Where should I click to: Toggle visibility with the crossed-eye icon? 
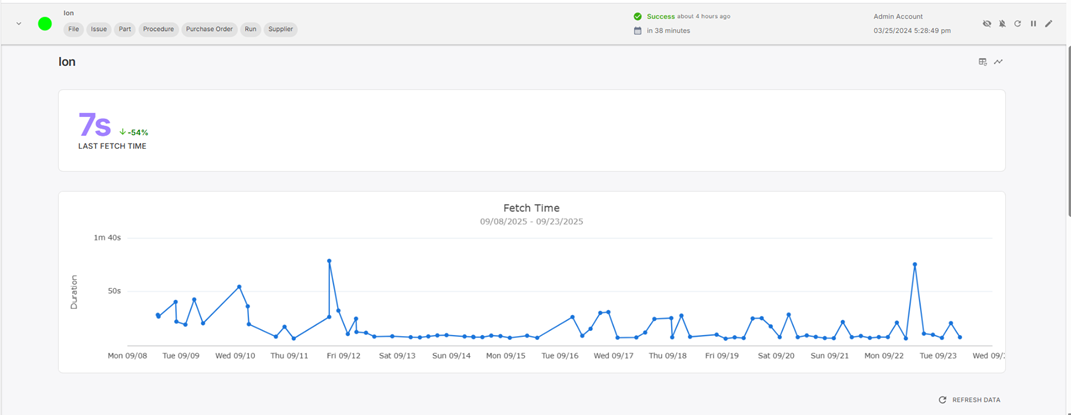pos(986,23)
